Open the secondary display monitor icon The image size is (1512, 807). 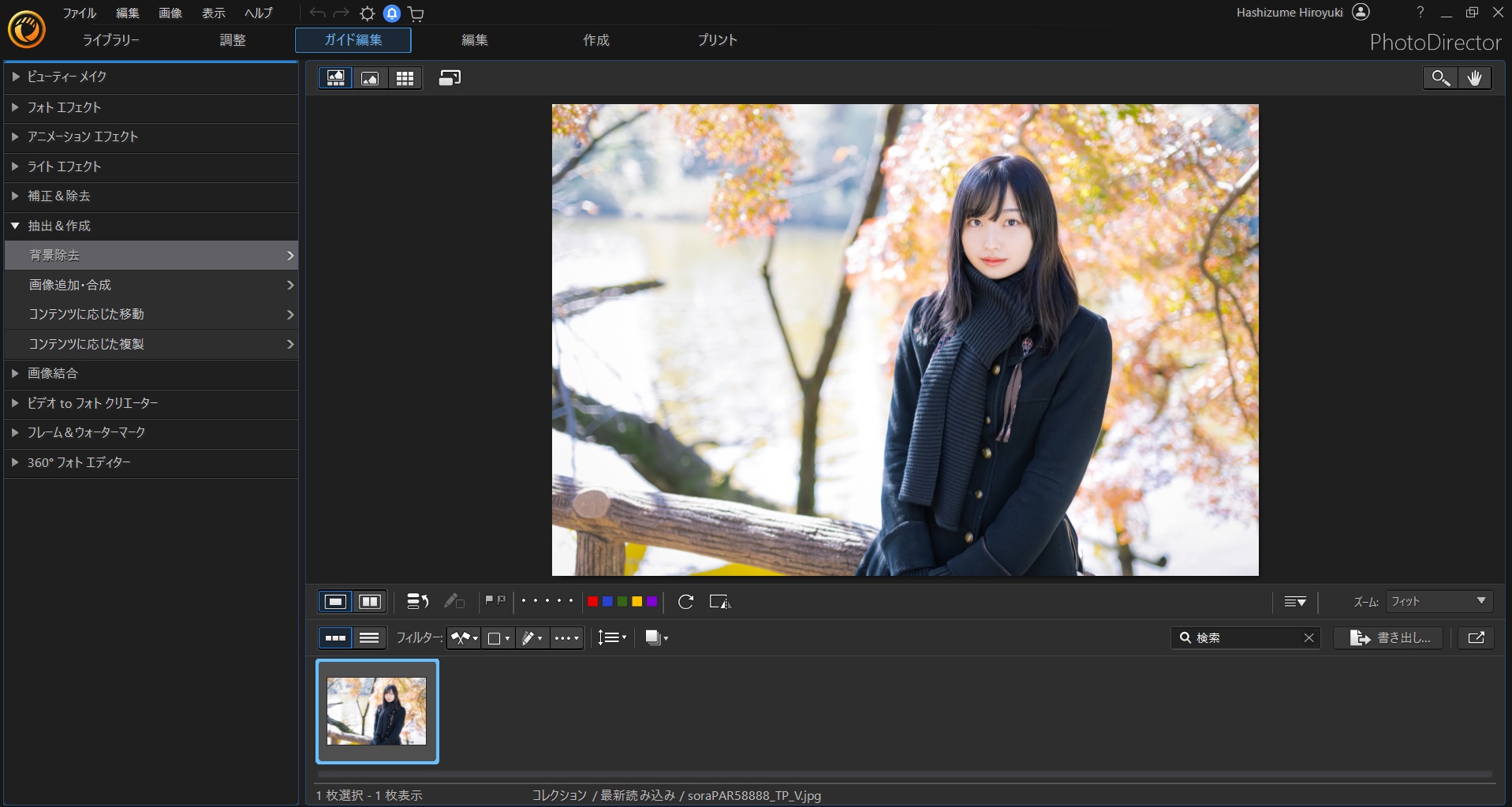[x=450, y=78]
